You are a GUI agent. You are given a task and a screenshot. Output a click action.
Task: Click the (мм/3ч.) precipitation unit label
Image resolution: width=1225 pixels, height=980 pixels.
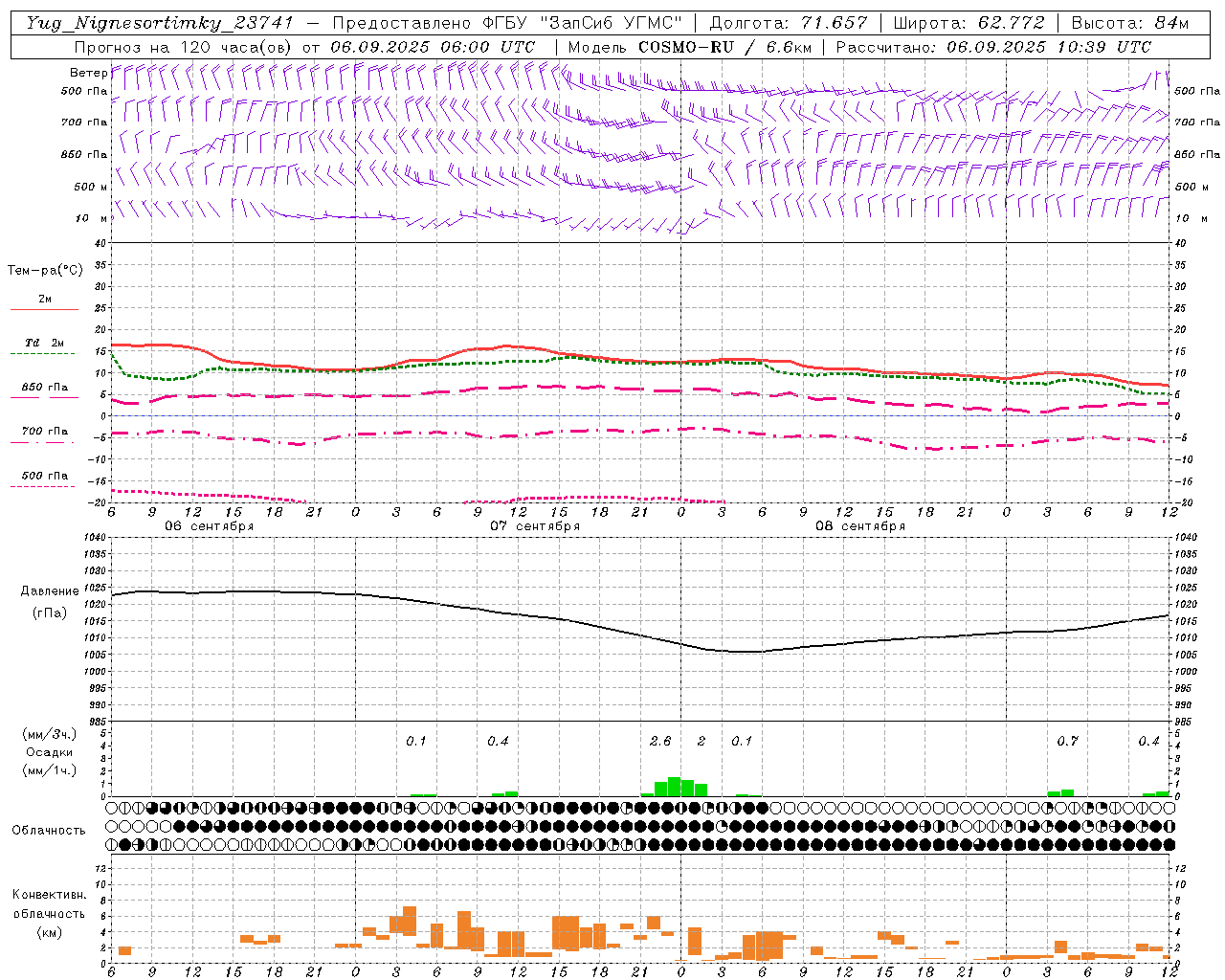pyautogui.click(x=50, y=734)
